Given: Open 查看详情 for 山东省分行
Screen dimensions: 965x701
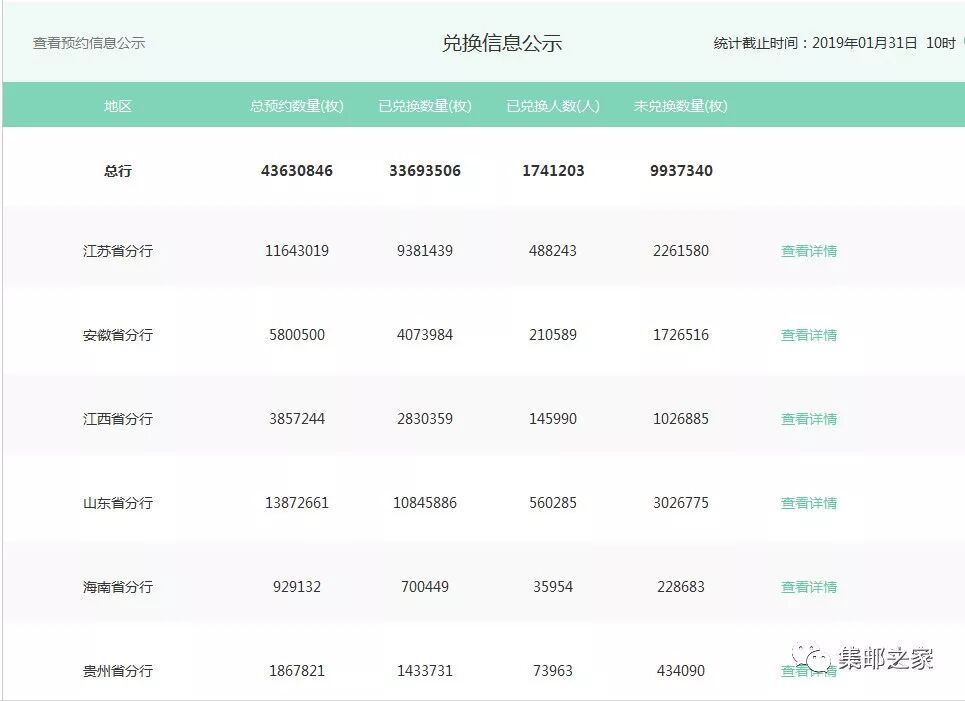Looking at the screenshot, I should pos(809,503).
